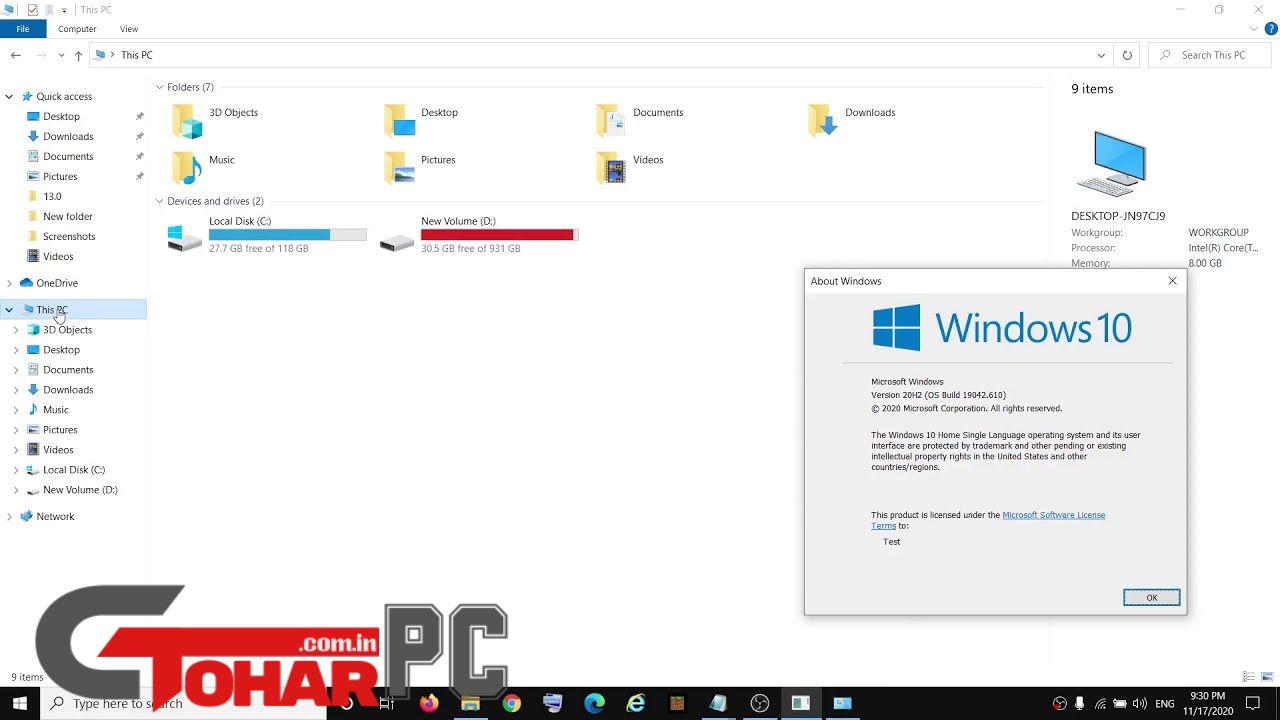Click the volume speaker tray icon
Screen dimensions: 1280x720
pos(1140,704)
